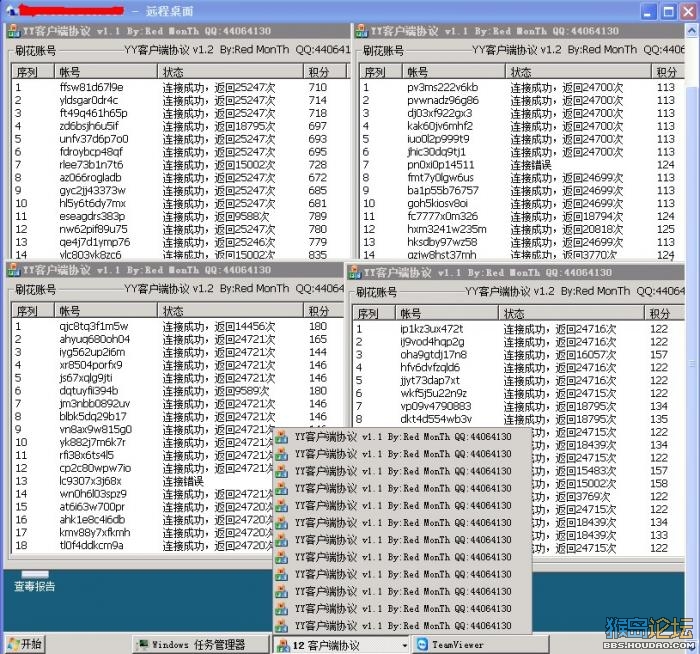Viewport: 700px width, 654px height.
Task: Select account row blbk5dq29b17
Action: [x=178, y=417]
